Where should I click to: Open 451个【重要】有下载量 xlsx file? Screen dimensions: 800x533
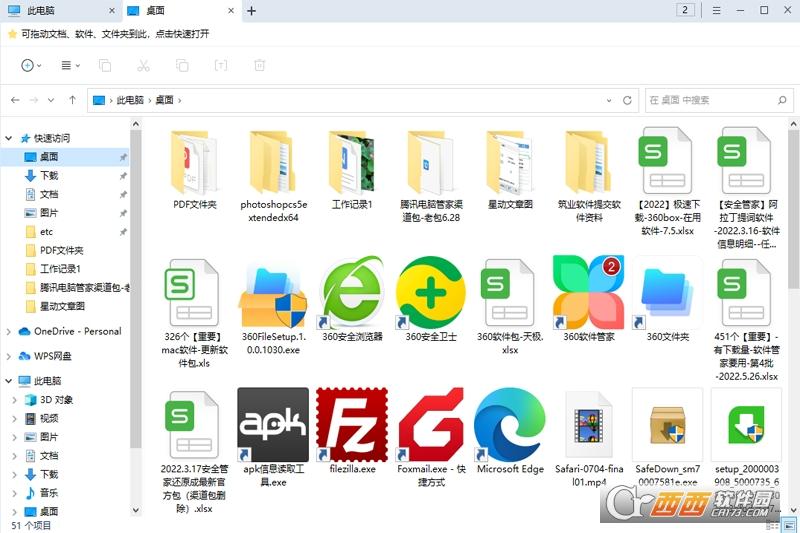point(746,293)
